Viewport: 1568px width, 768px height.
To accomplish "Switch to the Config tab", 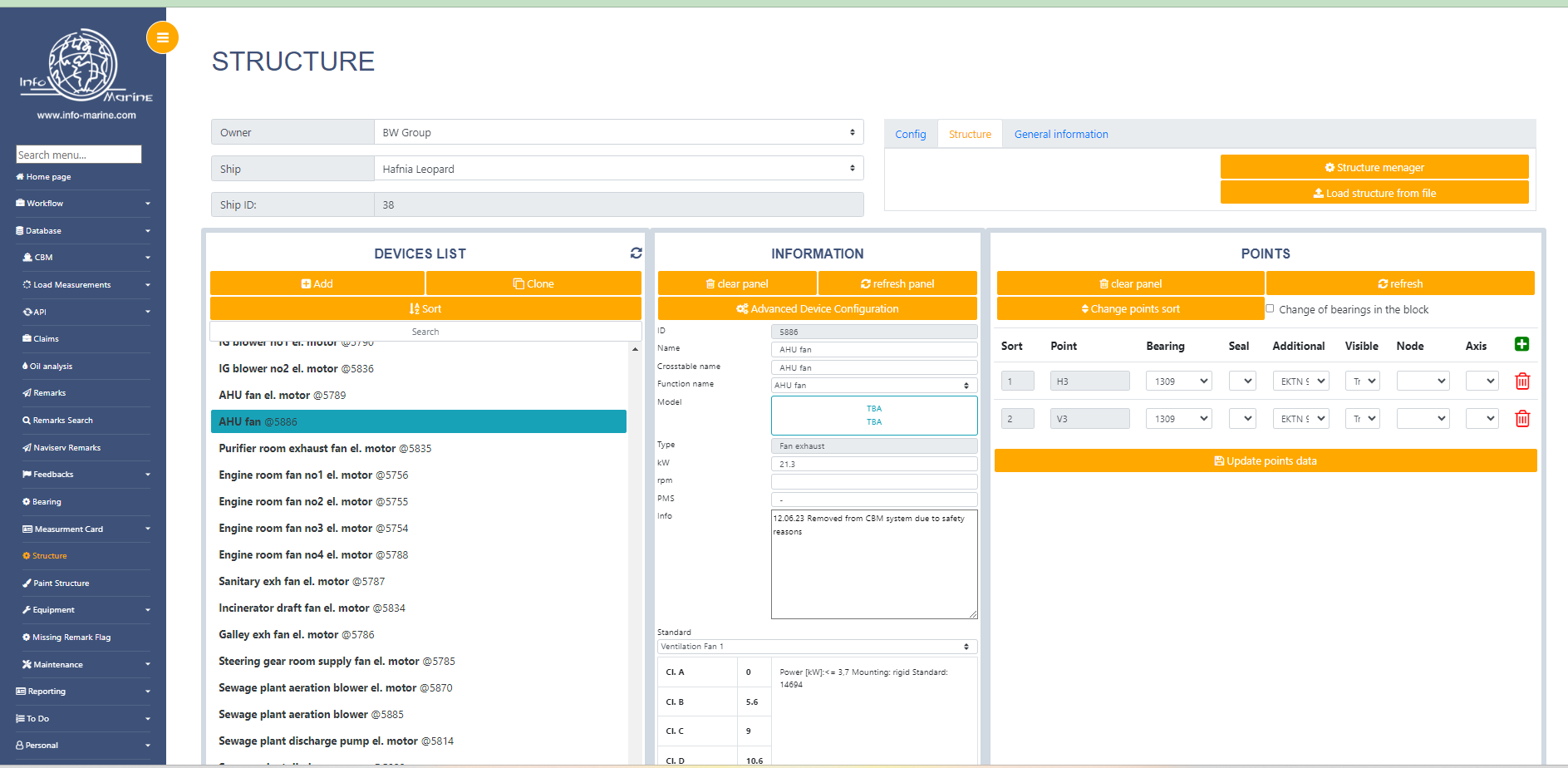I will [x=910, y=135].
